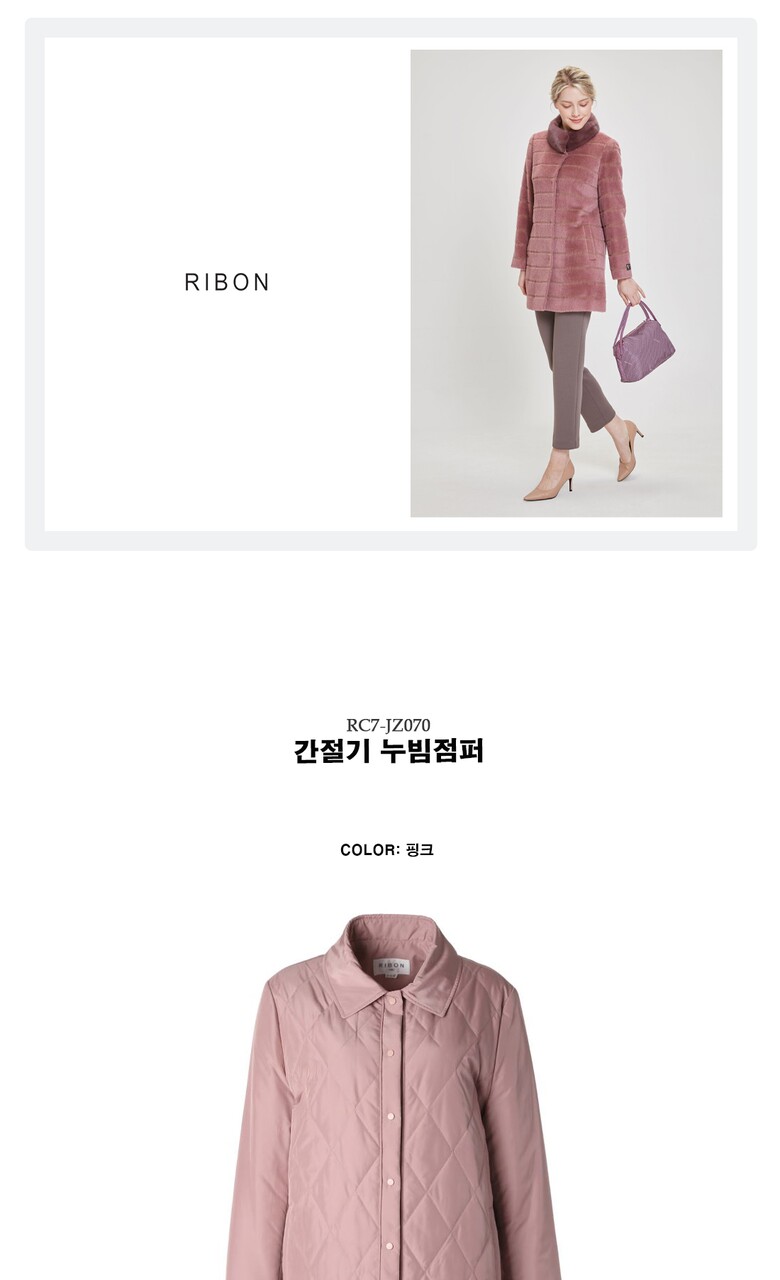Select the mauve fur collar on model's coat

point(572,133)
